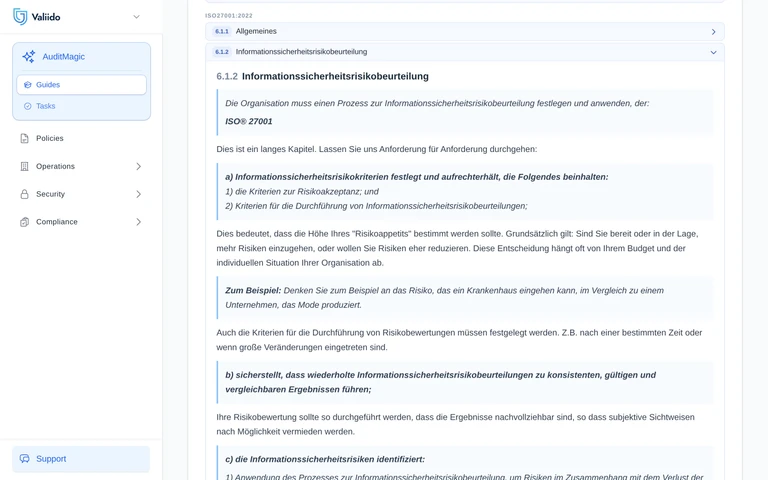
Task: Click the 6.1.1 number badge
Action: tap(221, 31)
